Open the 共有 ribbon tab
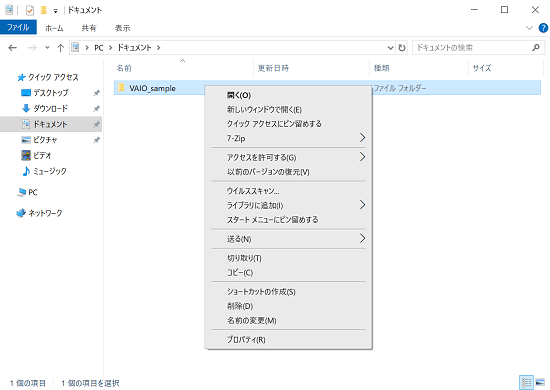The width and height of the screenshot is (550, 390). tap(89, 28)
